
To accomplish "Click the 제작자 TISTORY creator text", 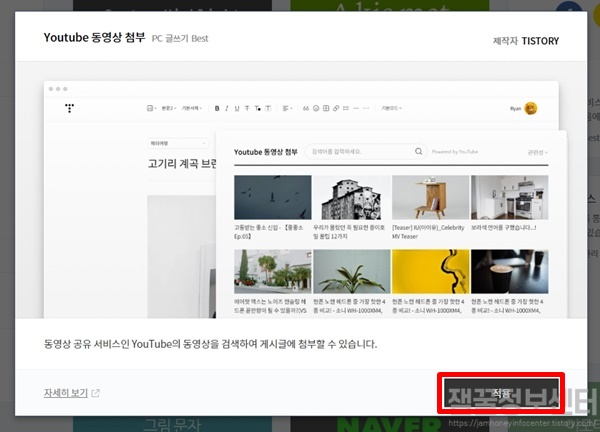I will click(x=526, y=41).
